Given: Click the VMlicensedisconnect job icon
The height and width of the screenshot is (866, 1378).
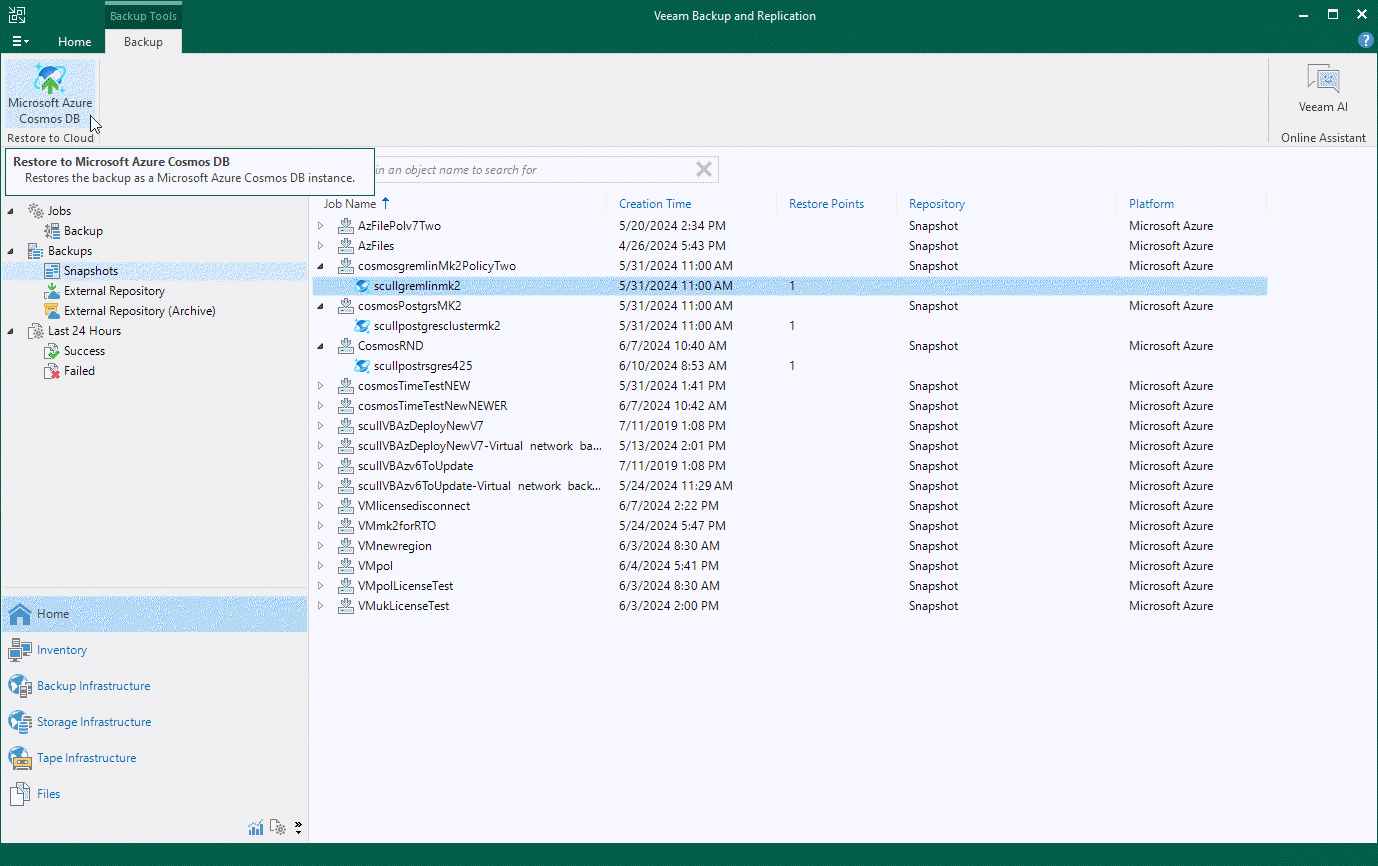Looking at the screenshot, I should point(346,506).
